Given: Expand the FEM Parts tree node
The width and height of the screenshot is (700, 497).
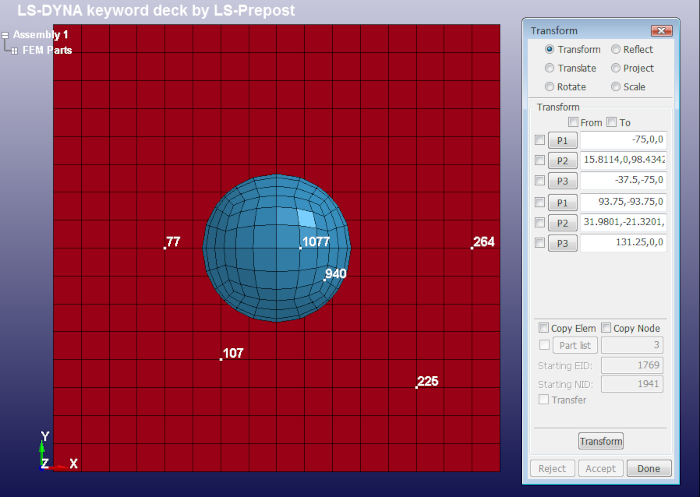Looking at the screenshot, I should tap(14, 50).
